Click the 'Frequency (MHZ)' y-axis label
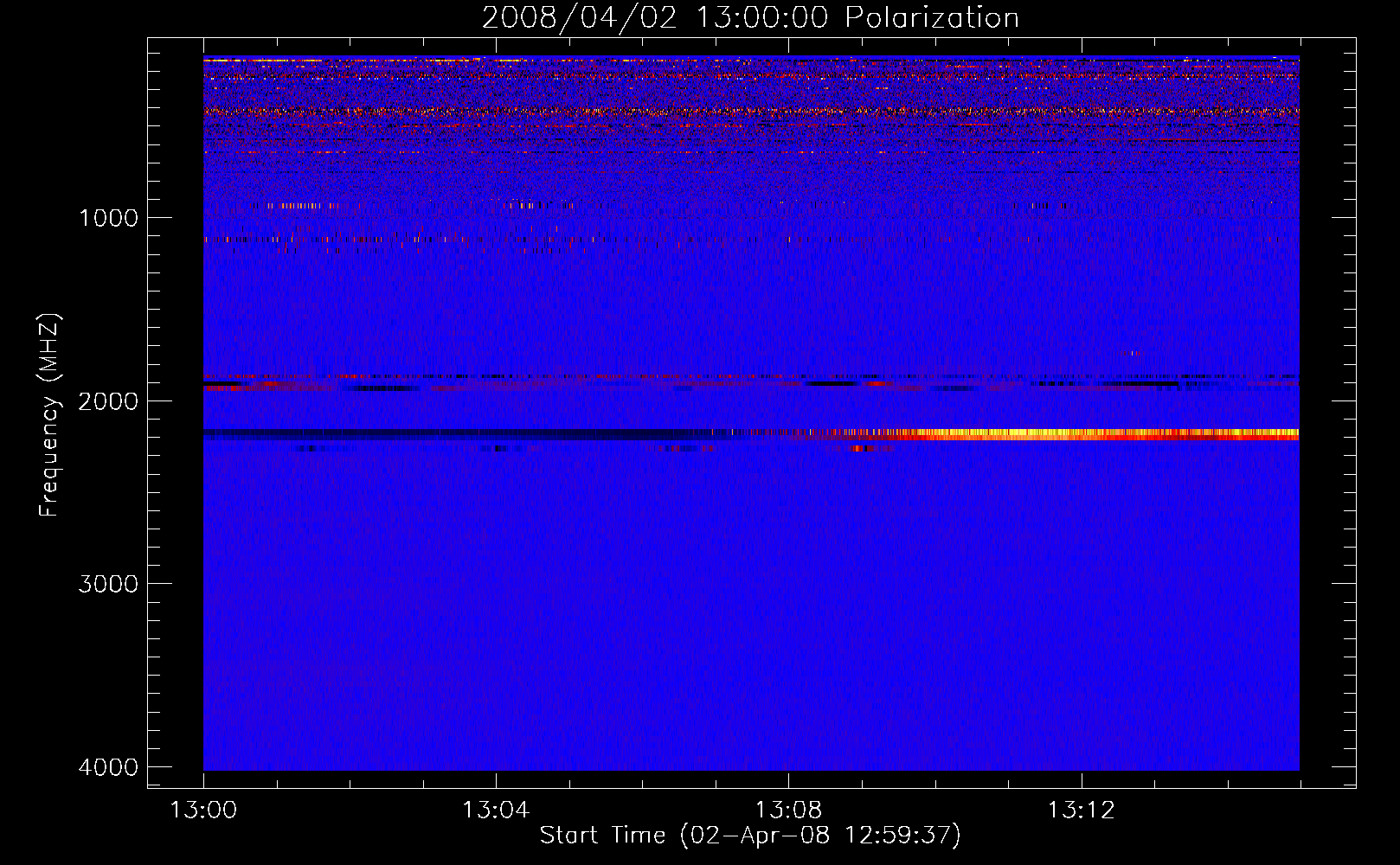Viewport: 1400px width, 865px height. [x=50, y=415]
